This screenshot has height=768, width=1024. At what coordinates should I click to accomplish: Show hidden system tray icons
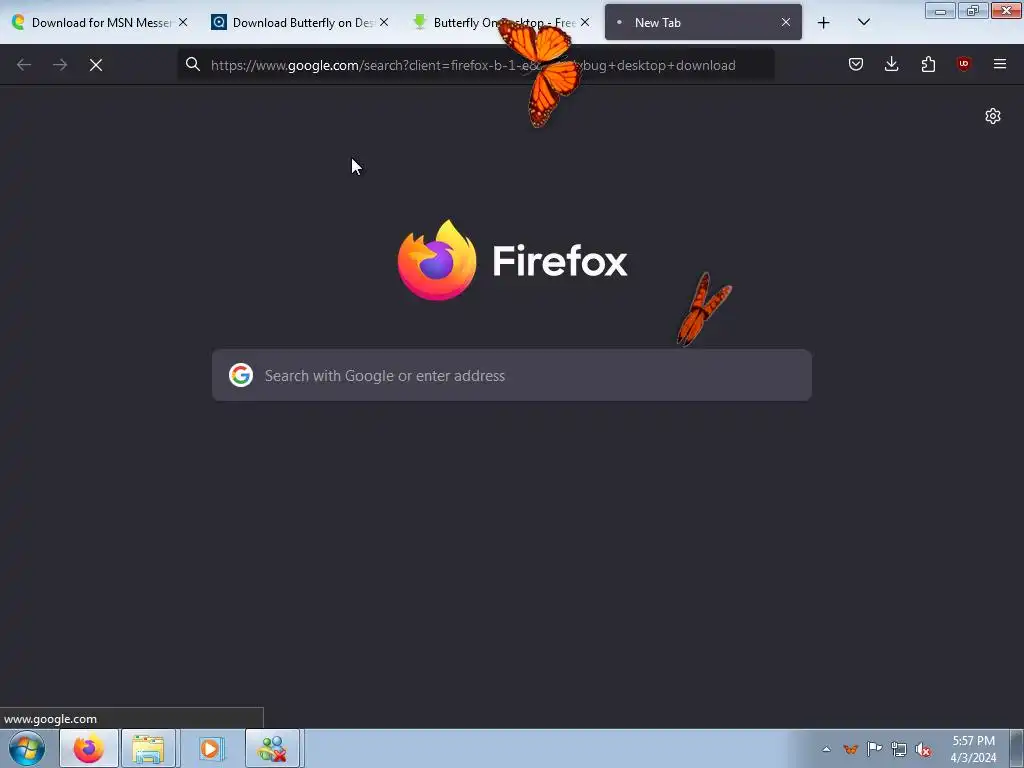(x=826, y=749)
